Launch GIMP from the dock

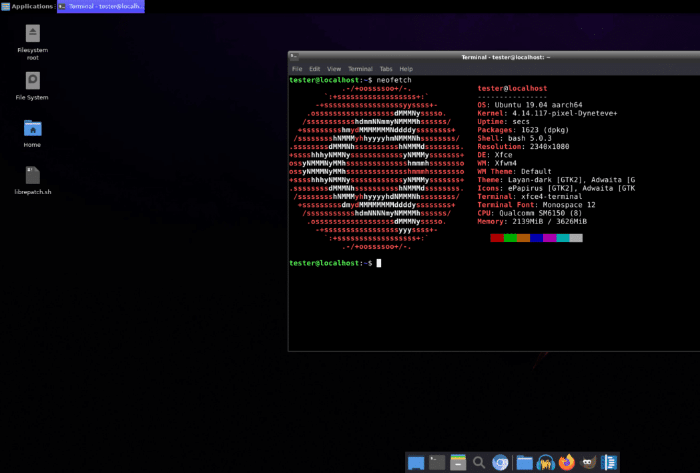(x=588, y=463)
